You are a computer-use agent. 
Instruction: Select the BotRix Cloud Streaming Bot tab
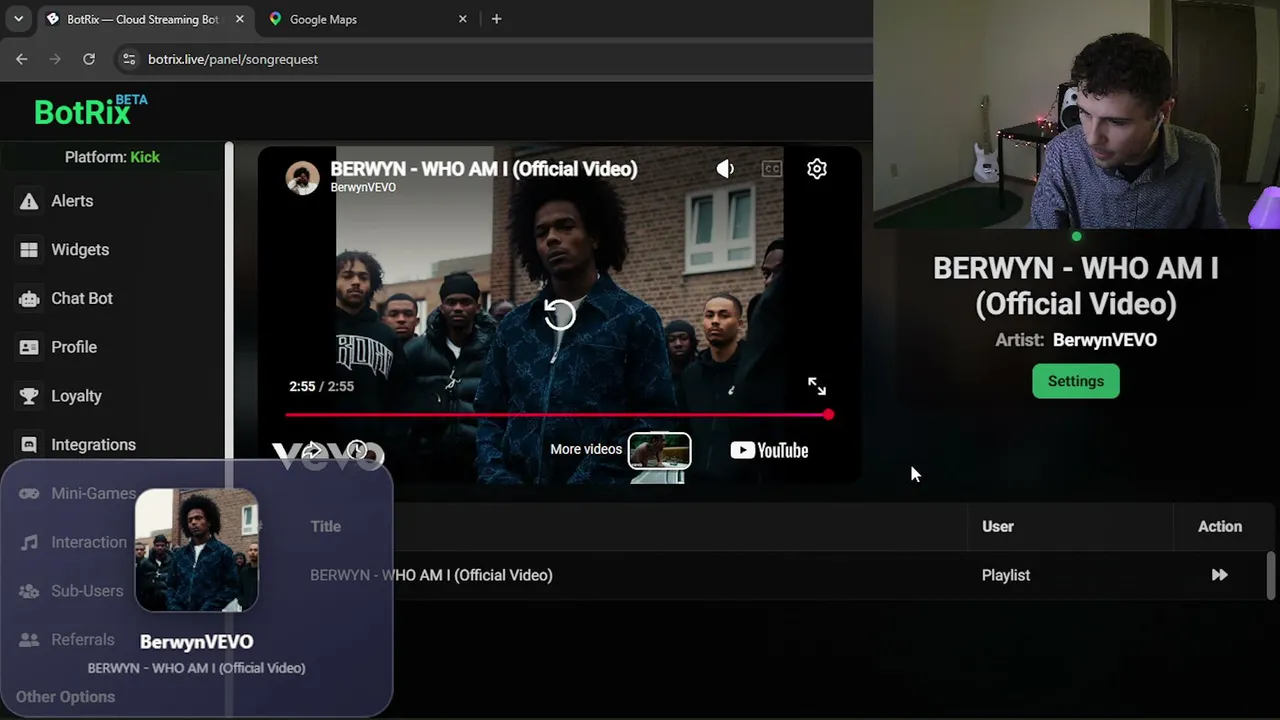[x=140, y=19]
